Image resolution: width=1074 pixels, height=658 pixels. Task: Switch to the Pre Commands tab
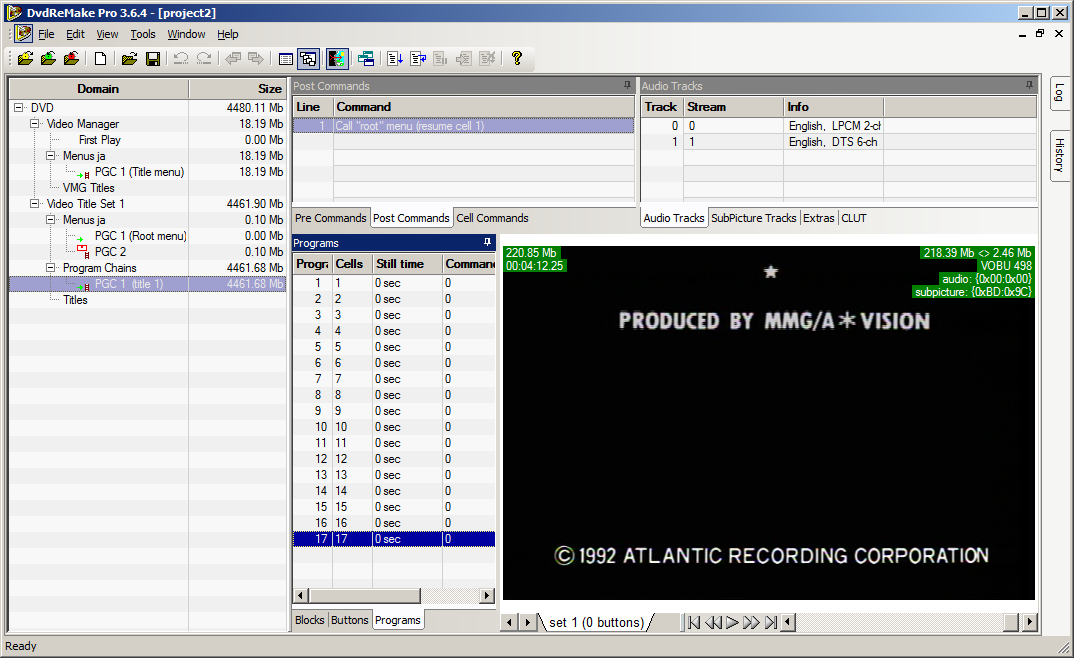tap(331, 218)
